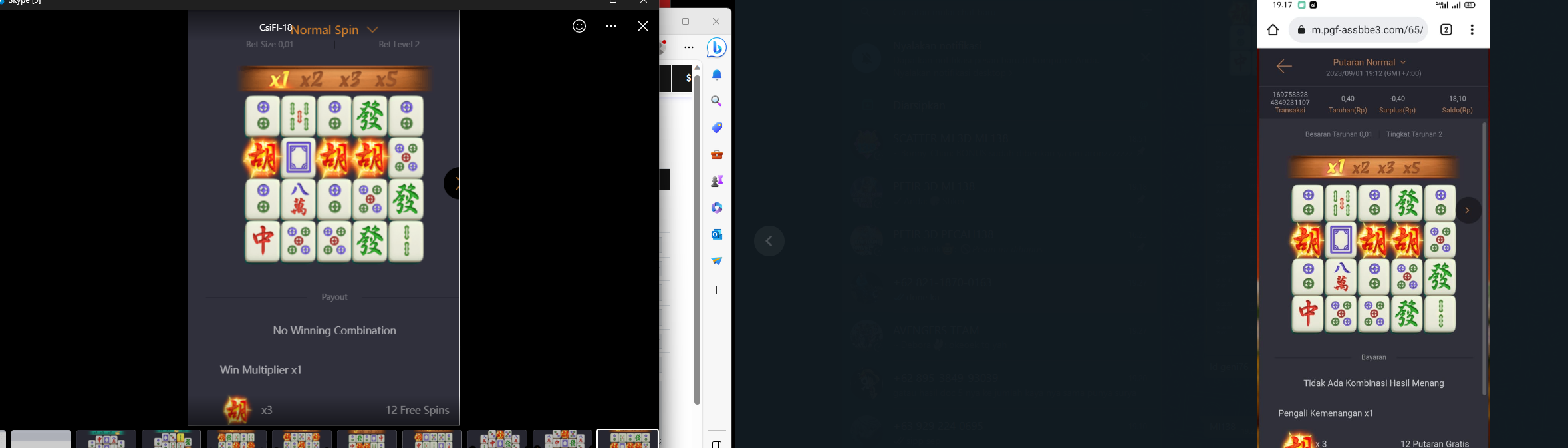
Task: Tap next arrow beside mobile tile grid
Action: [1468, 210]
